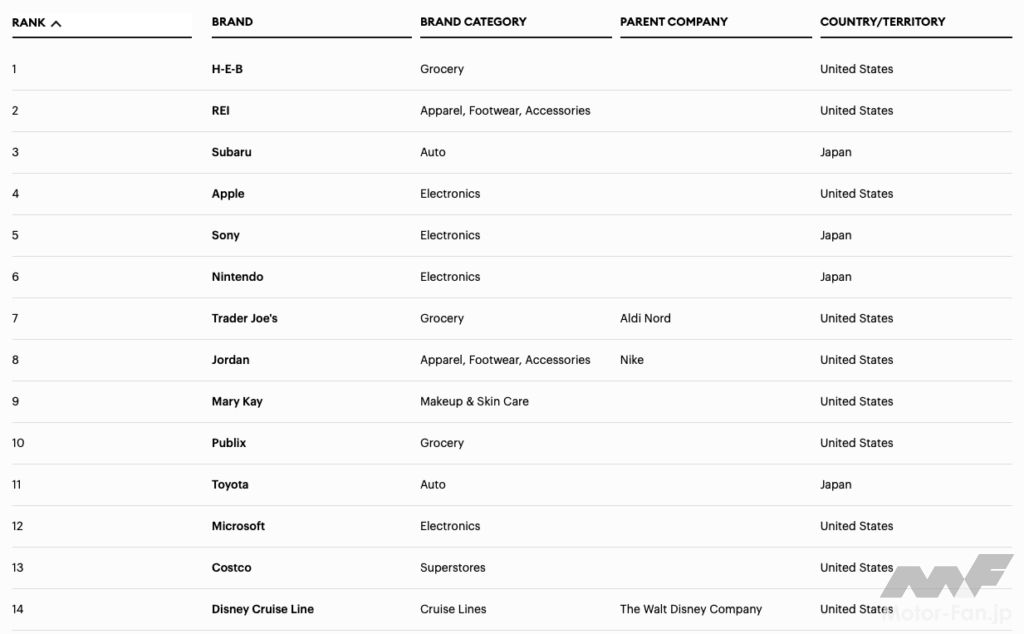Click the Disney Cruise Line brand

coord(263,609)
